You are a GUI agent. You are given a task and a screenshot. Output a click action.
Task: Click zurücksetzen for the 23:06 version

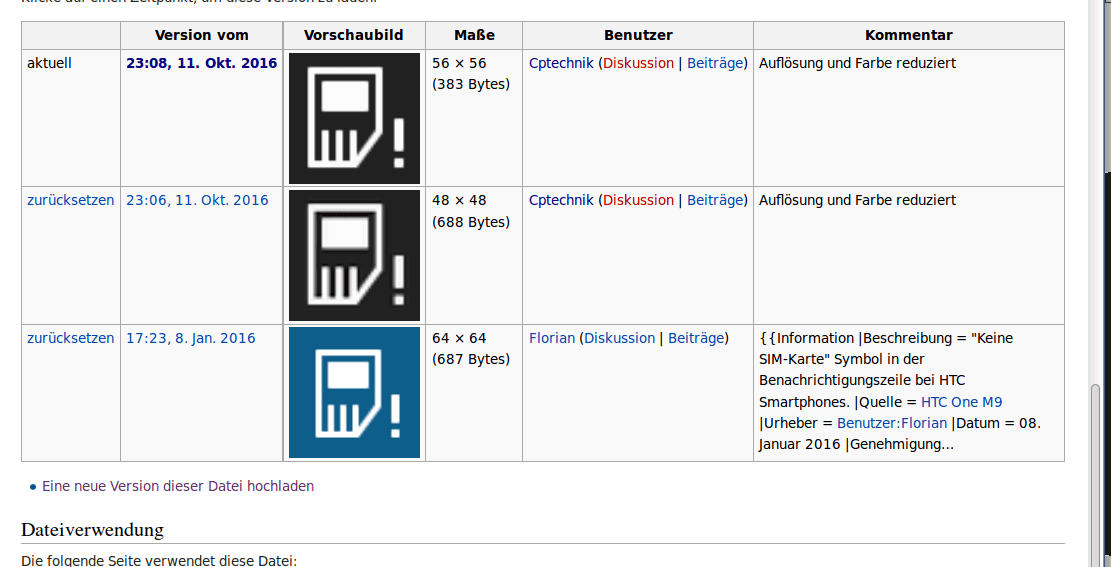(x=70, y=201)
